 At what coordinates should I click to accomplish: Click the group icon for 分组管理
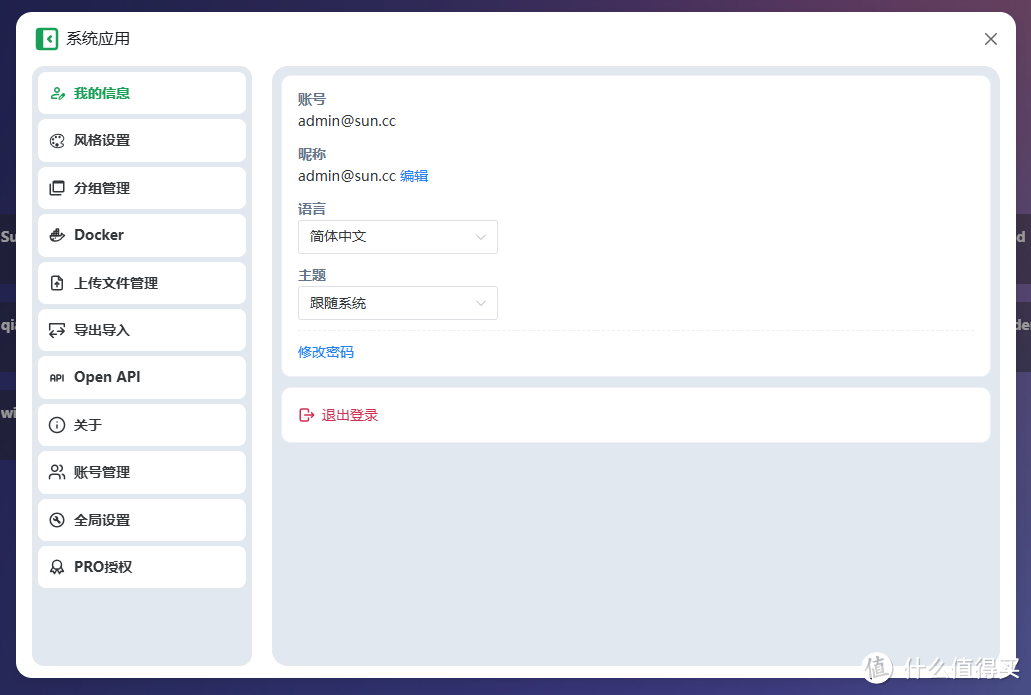(x=57, y=188)
